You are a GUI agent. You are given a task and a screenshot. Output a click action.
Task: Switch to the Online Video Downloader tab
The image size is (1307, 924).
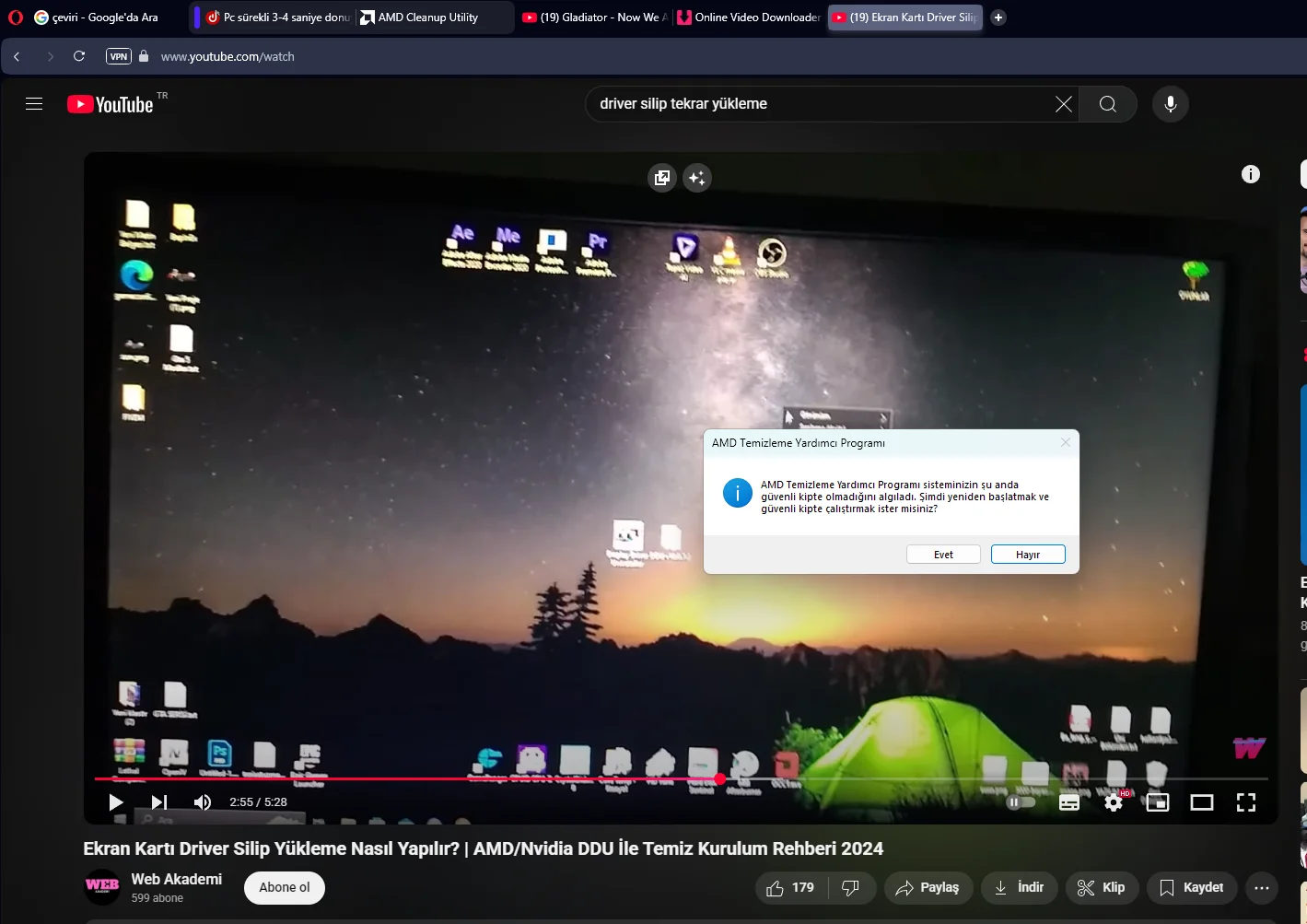(750, 18)
